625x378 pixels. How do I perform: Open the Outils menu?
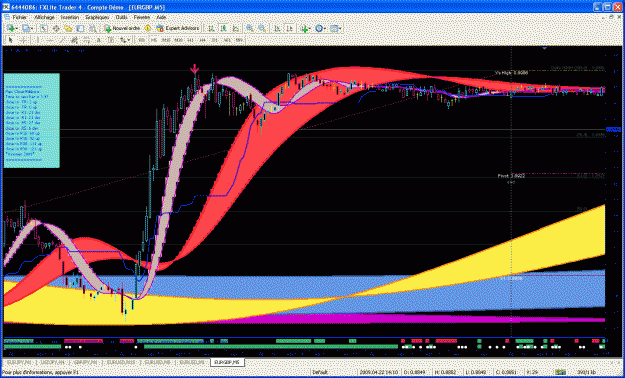pos(122,18)
